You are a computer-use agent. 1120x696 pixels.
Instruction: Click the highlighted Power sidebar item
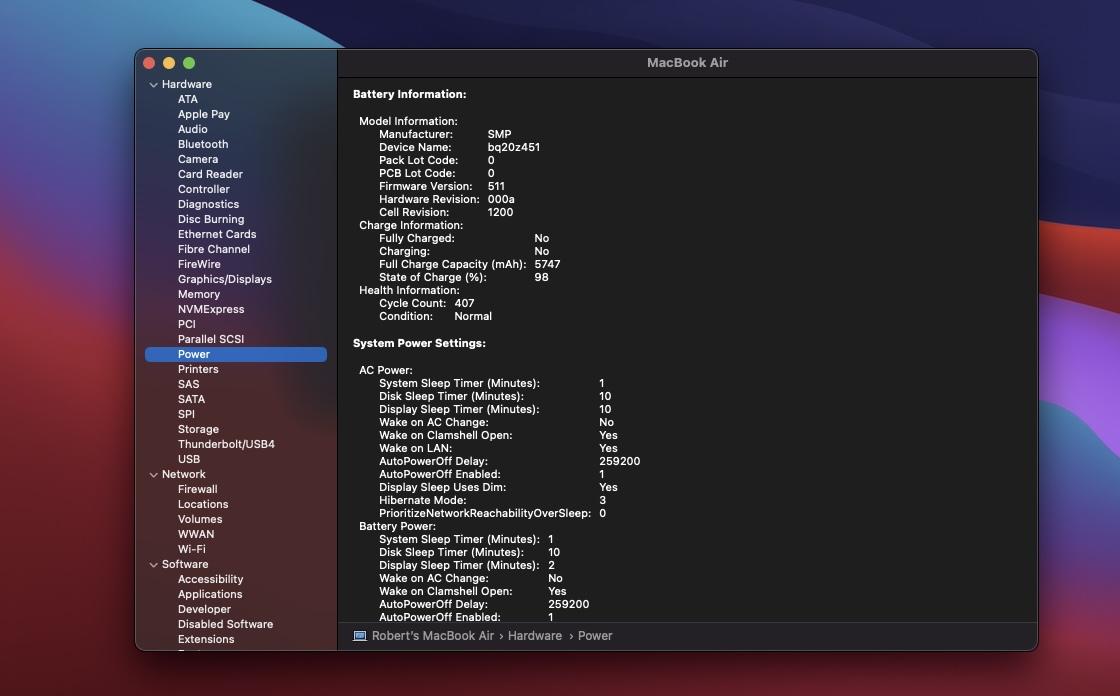[x=236, y=354]
